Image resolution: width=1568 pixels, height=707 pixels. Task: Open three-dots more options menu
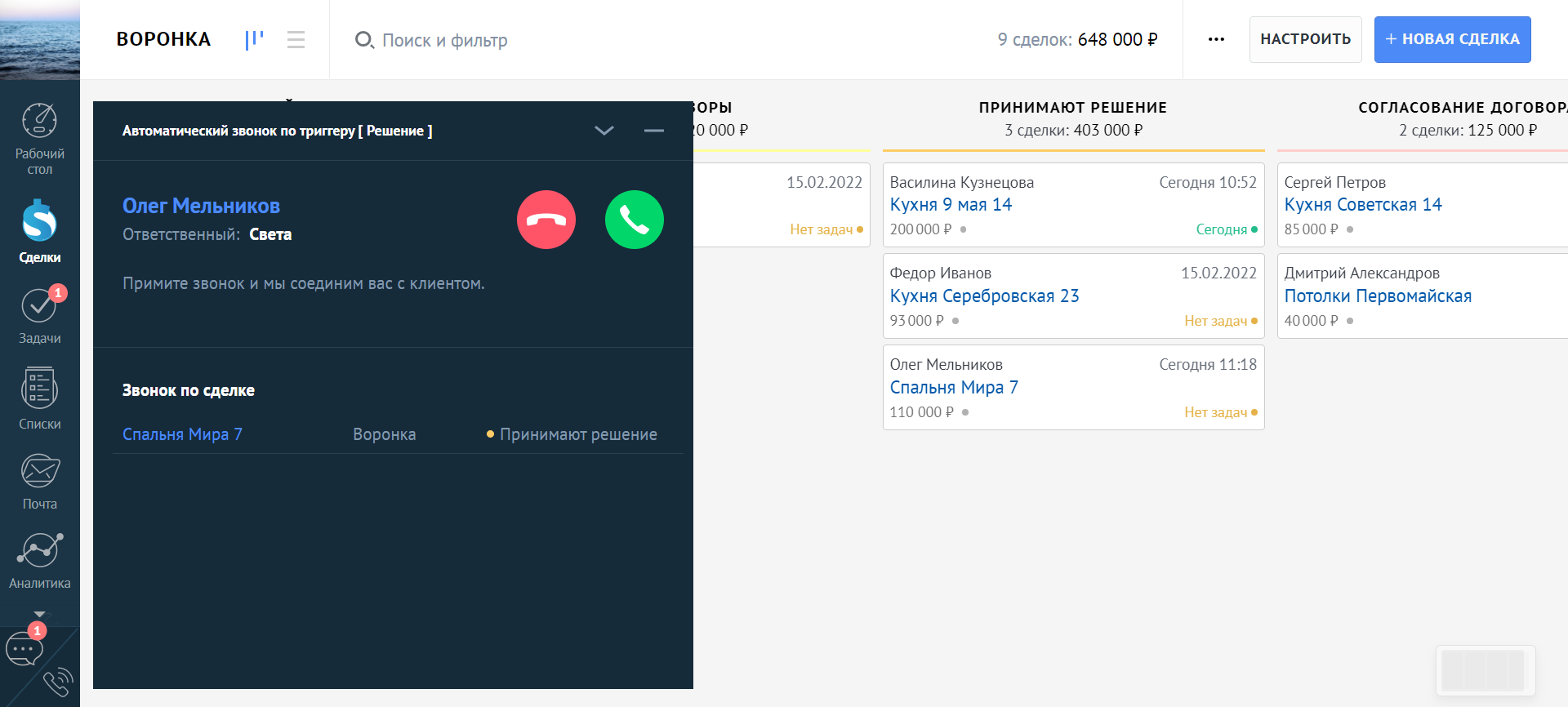[1216, 39]
